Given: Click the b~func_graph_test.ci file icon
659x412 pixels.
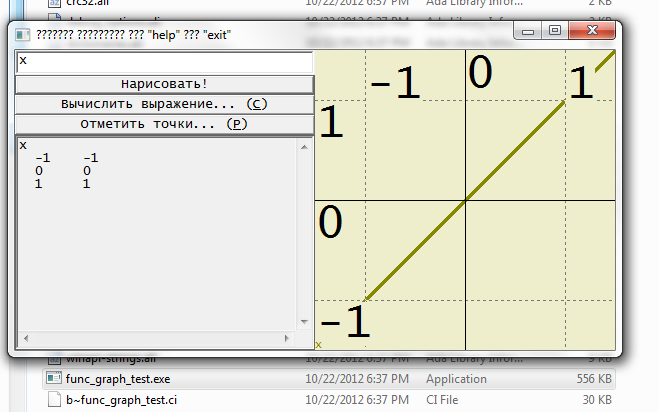Looking at the screenshot, I should (54, 401).
